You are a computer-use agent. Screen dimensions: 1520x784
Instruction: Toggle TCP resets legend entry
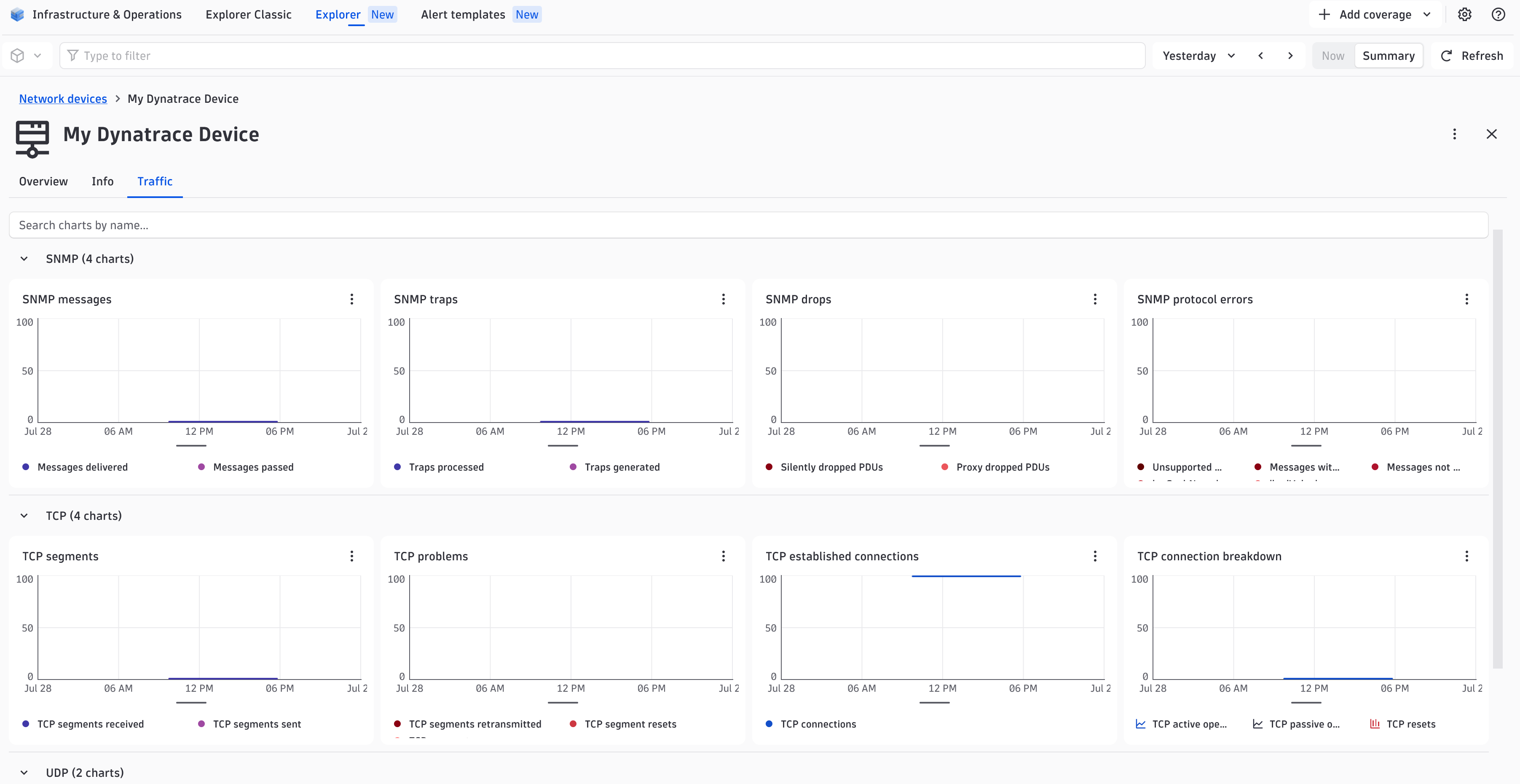(1402, 724)
